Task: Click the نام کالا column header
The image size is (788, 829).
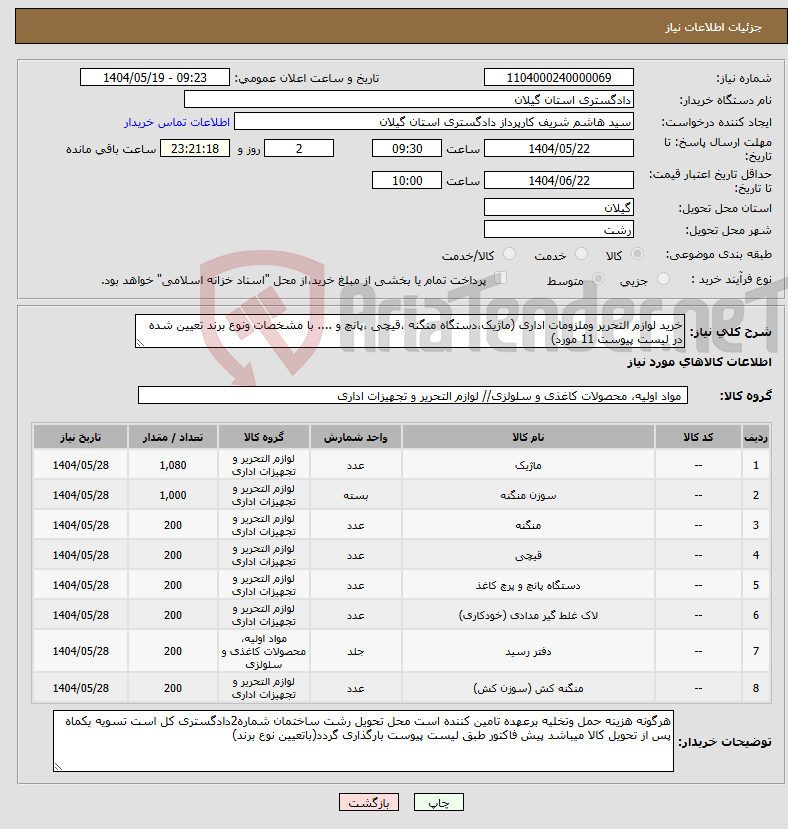Action: pos(528,437)
